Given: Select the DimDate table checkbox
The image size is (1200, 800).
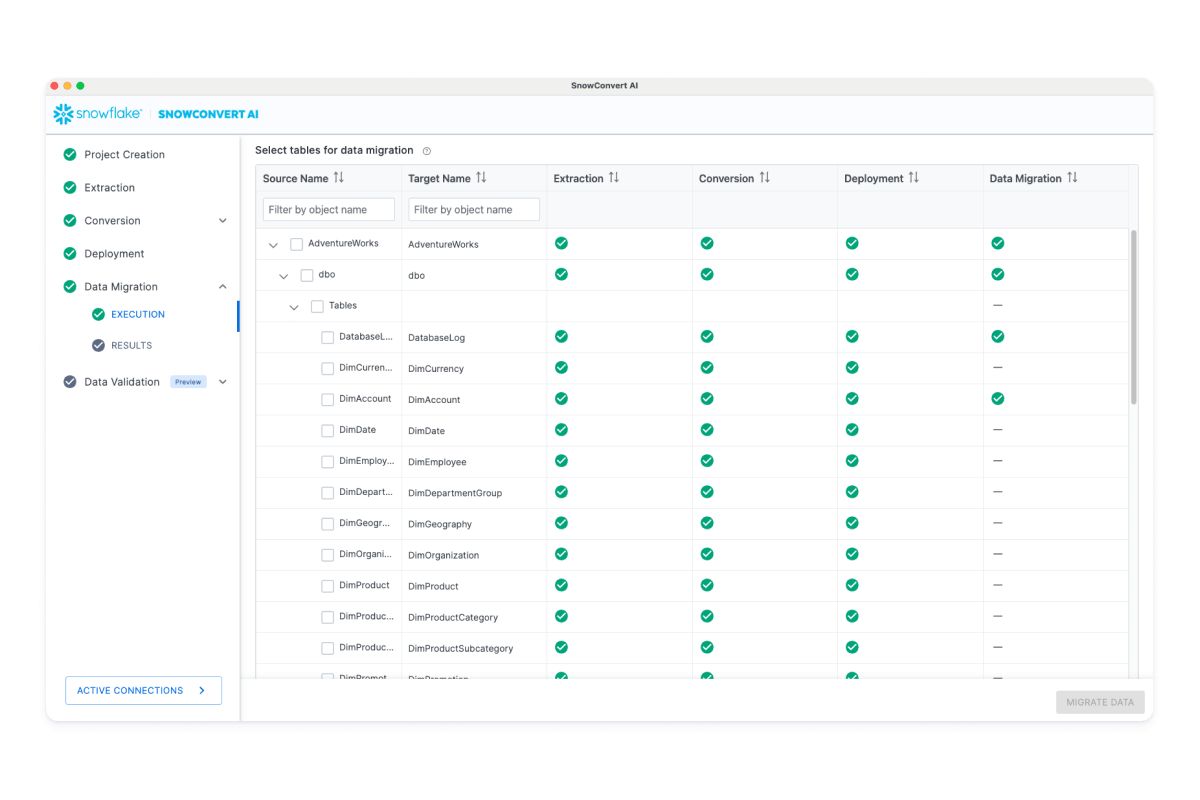Looking at the screenshot, I should [328, 431].
